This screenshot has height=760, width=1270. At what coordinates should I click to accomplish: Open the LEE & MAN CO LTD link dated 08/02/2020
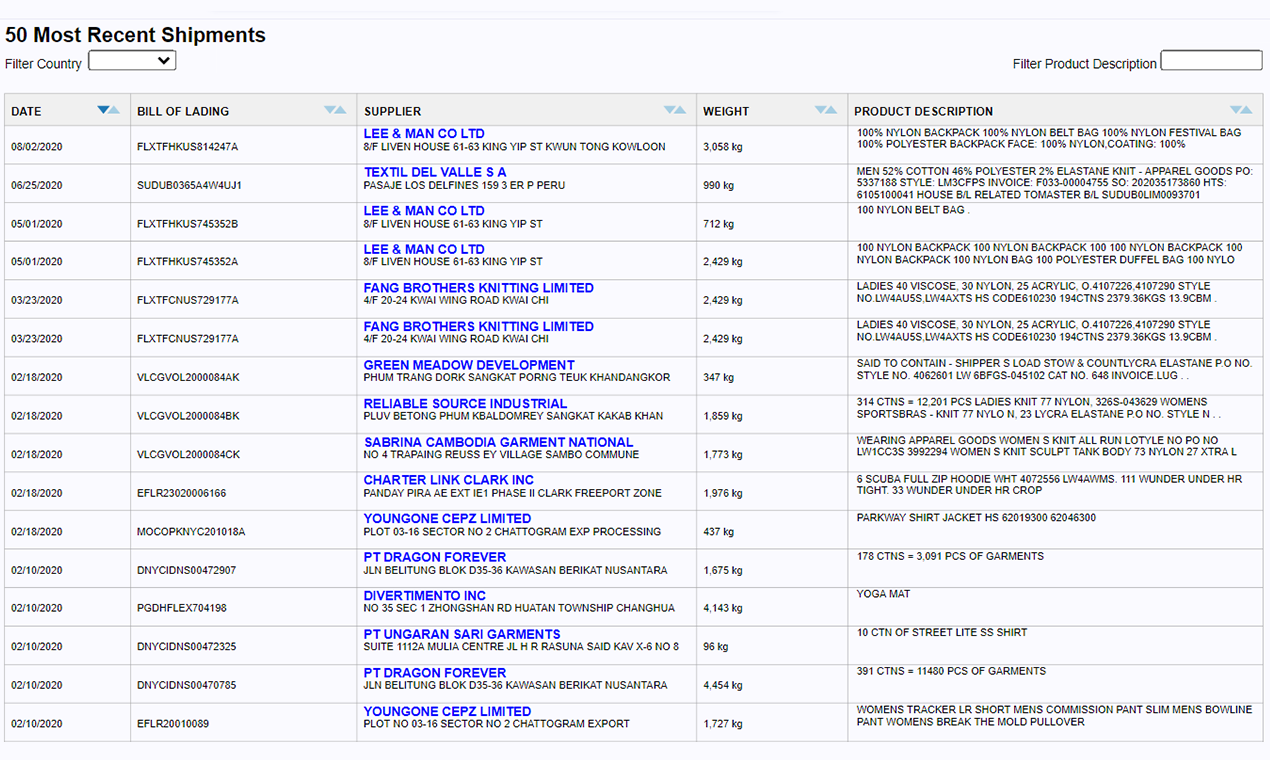(x=424, y=133)
